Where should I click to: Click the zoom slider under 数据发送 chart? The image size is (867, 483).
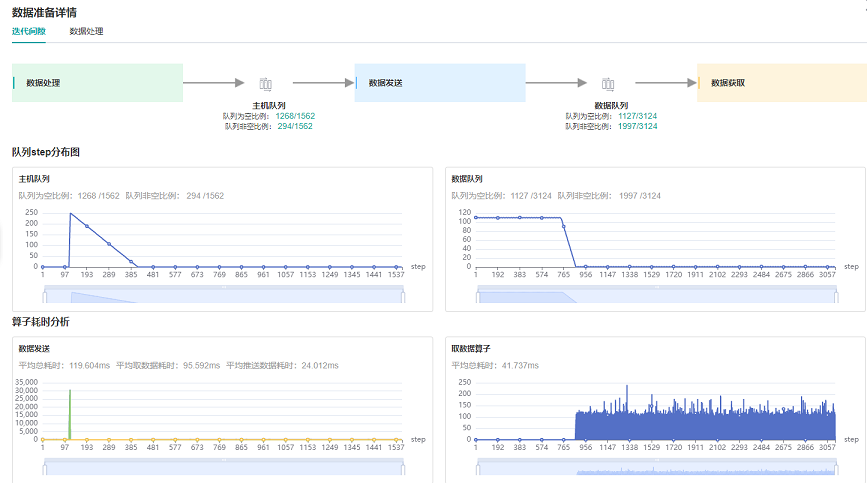(x=223, y=467)
